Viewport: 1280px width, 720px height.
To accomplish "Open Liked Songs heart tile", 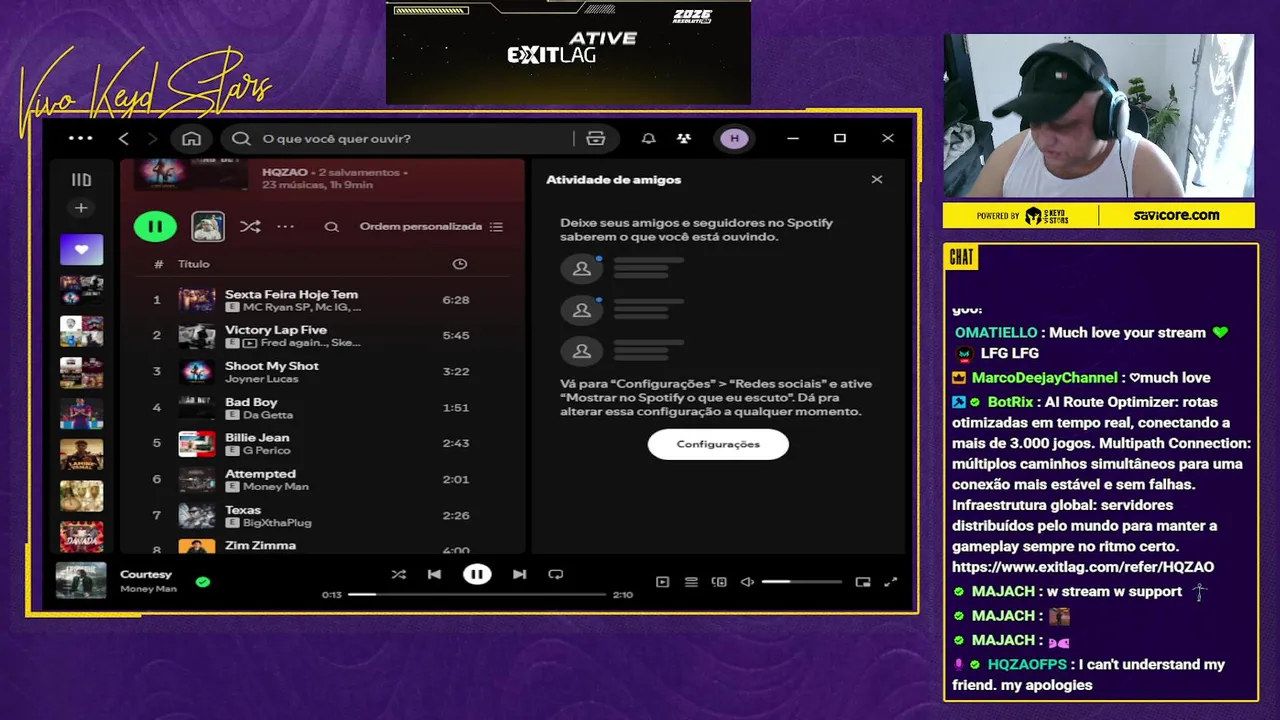I will (81, 249).
